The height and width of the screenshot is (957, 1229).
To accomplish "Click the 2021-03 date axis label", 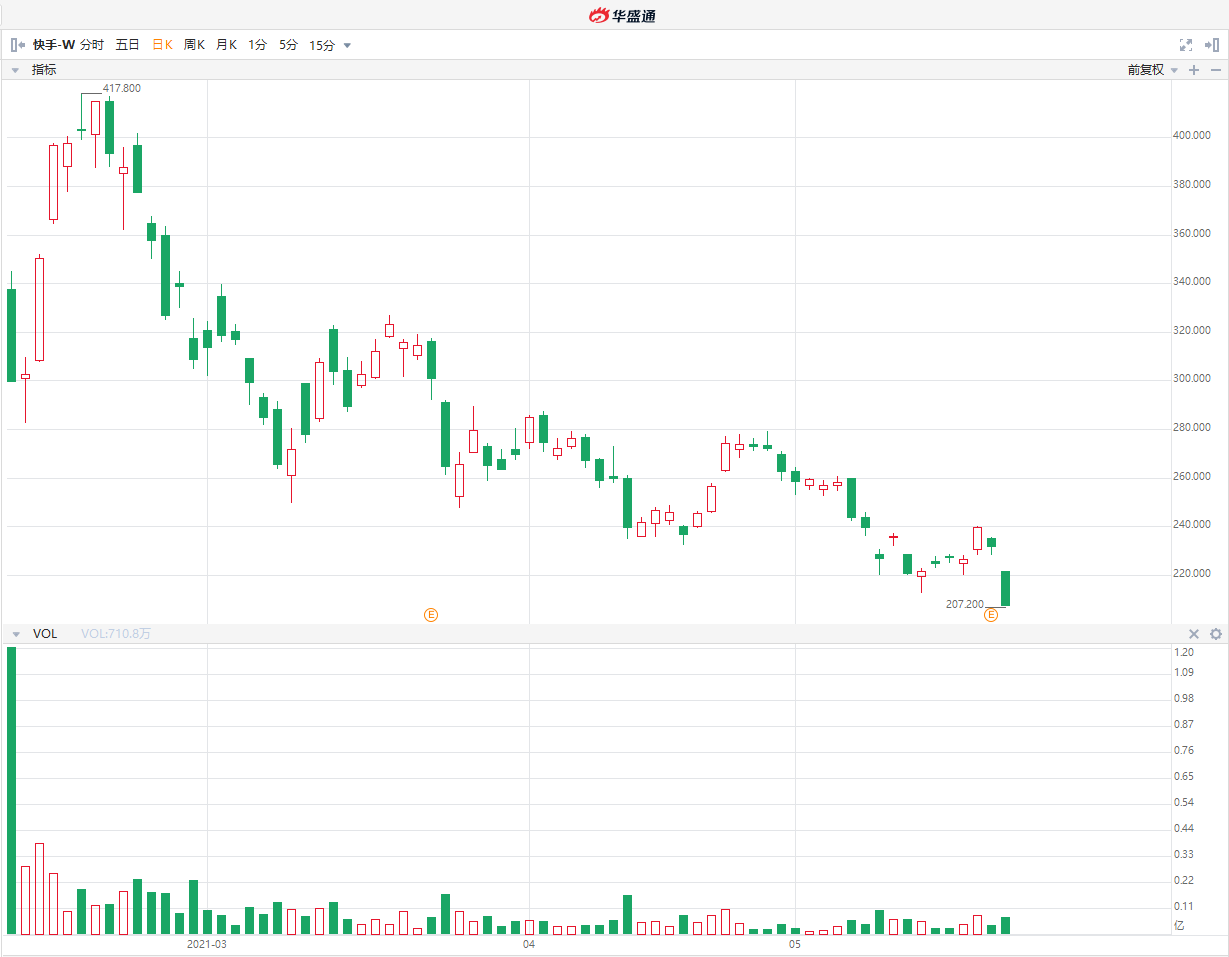I will click(207, 944).
